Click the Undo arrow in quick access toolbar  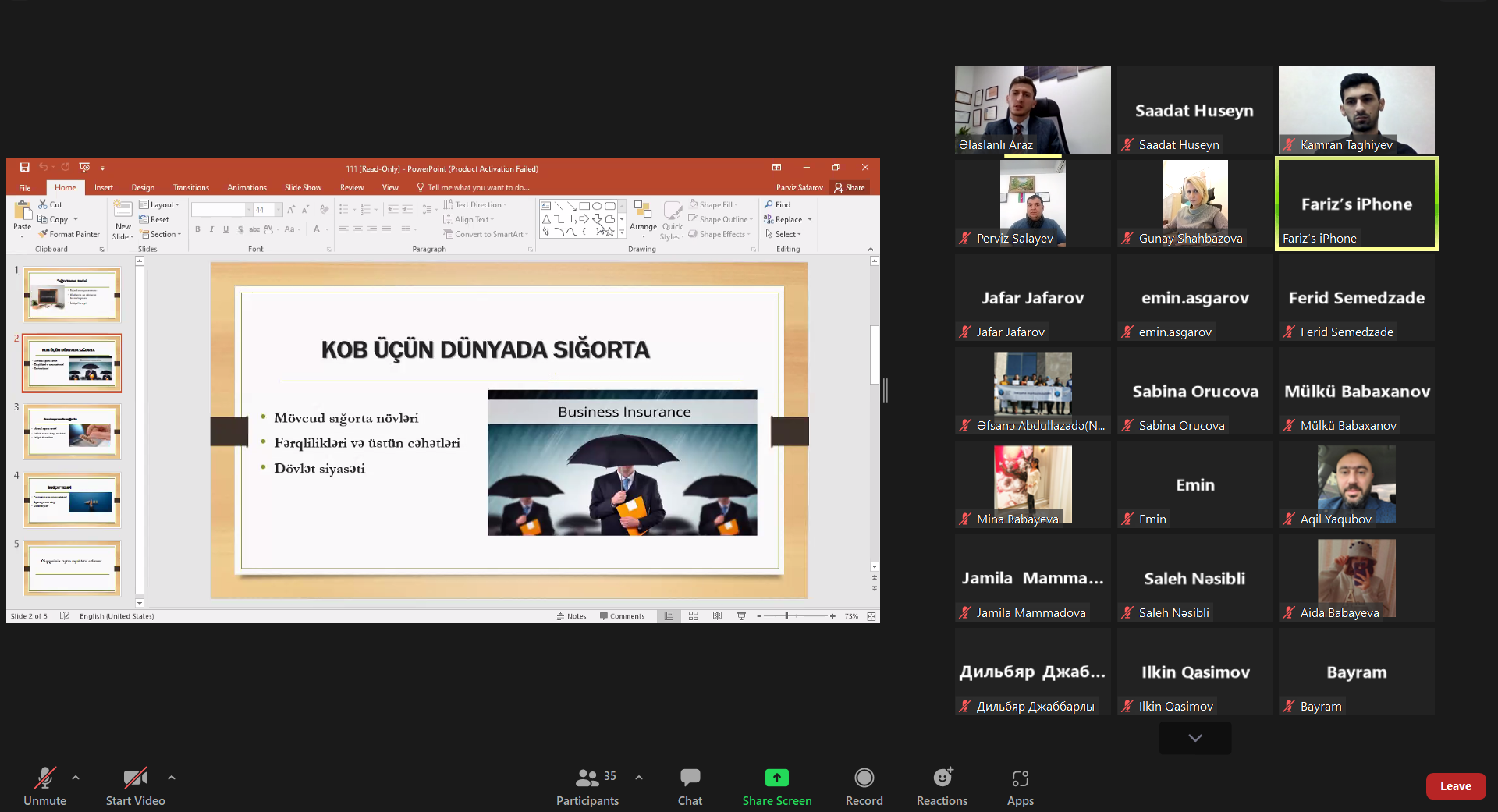point(43,168)
